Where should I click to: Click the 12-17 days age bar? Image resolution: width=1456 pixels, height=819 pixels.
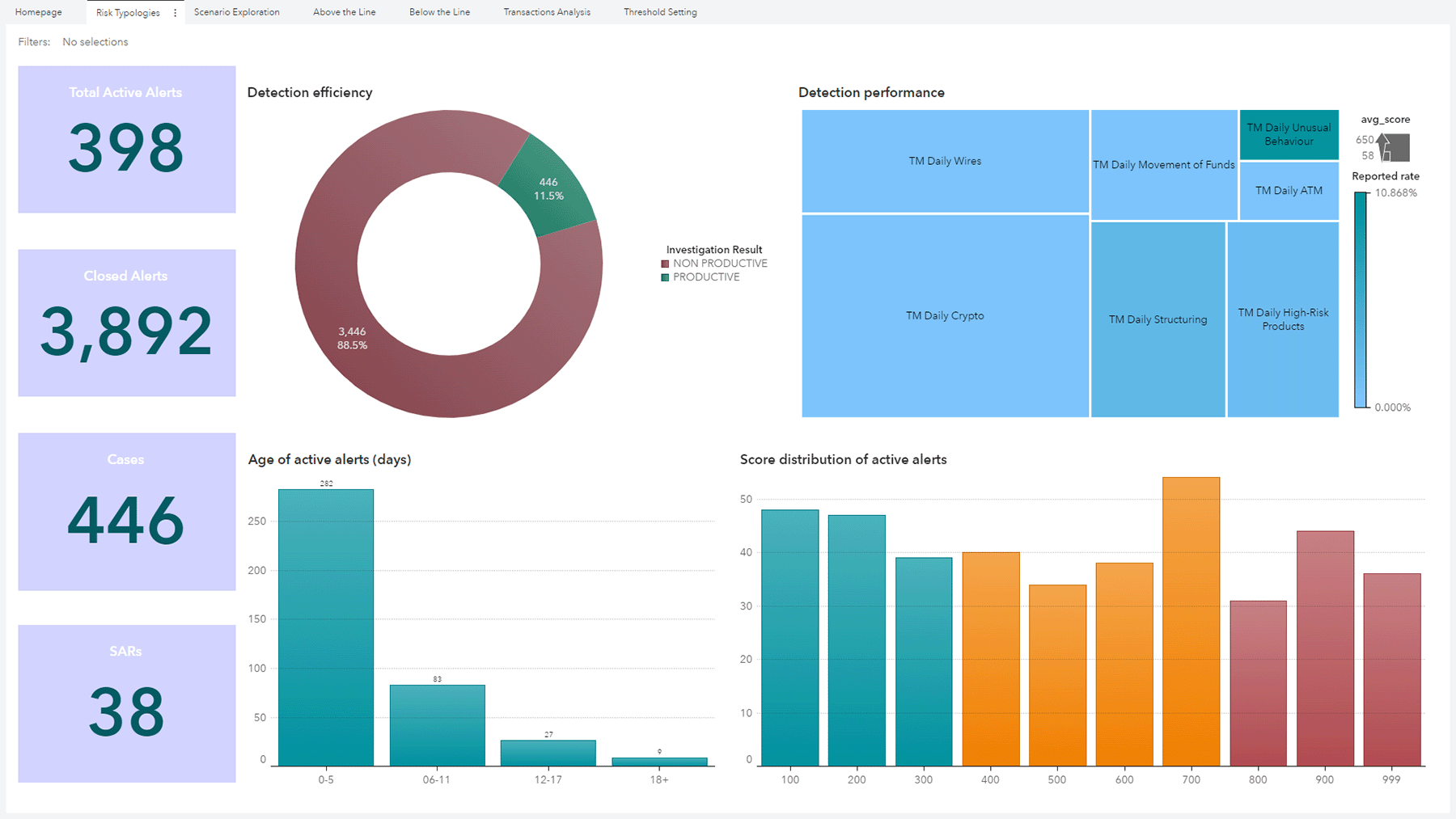coord(548,753)
